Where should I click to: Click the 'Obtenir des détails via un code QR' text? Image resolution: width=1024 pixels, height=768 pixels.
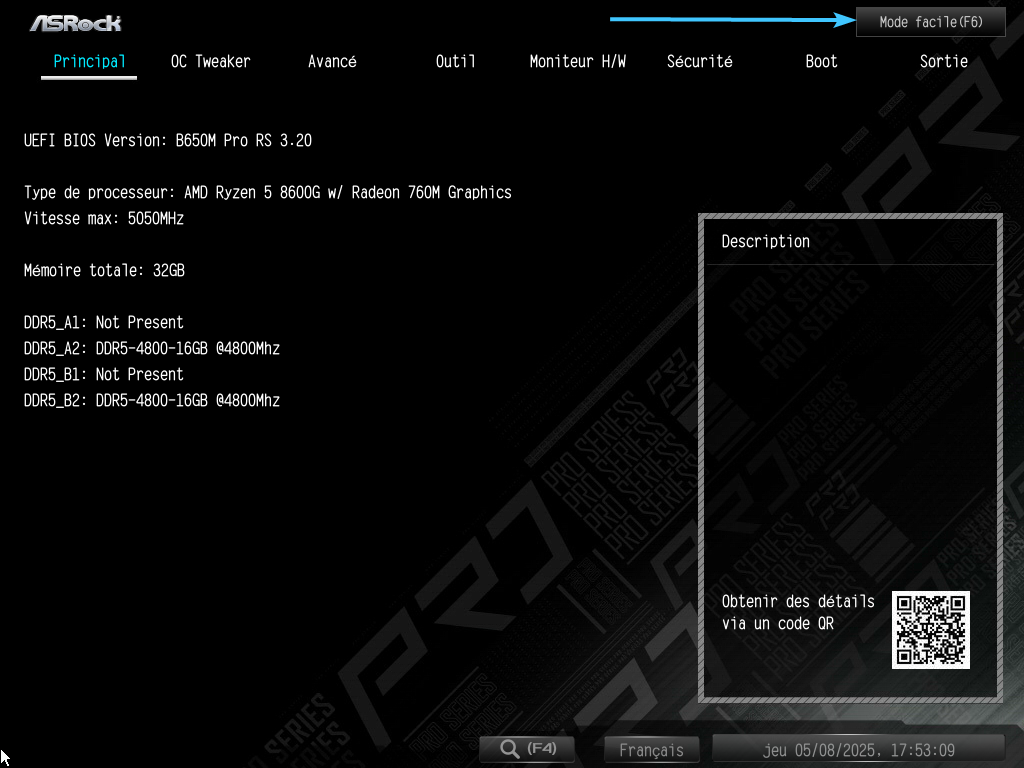click(x=798, y=613)
